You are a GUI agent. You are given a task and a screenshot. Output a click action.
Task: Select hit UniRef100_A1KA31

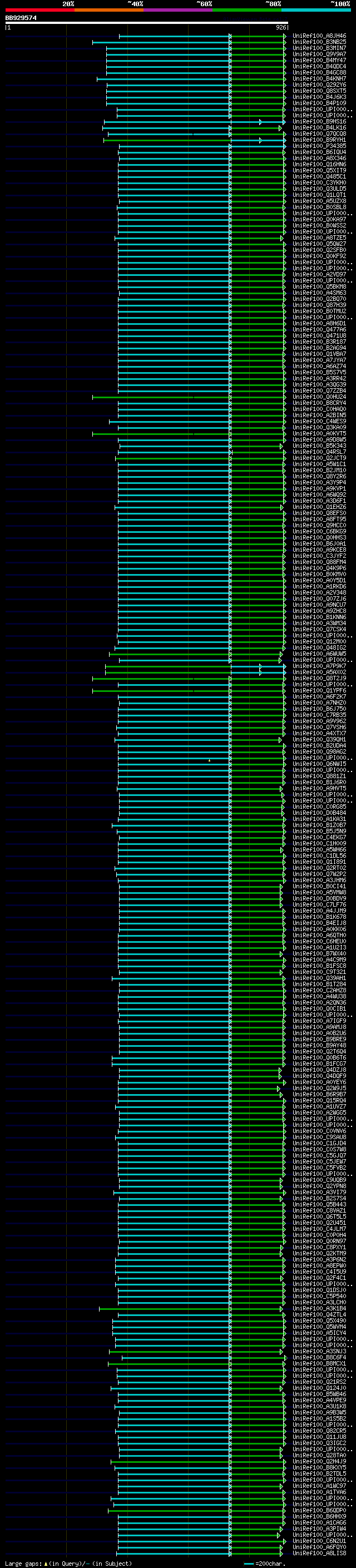319,819
